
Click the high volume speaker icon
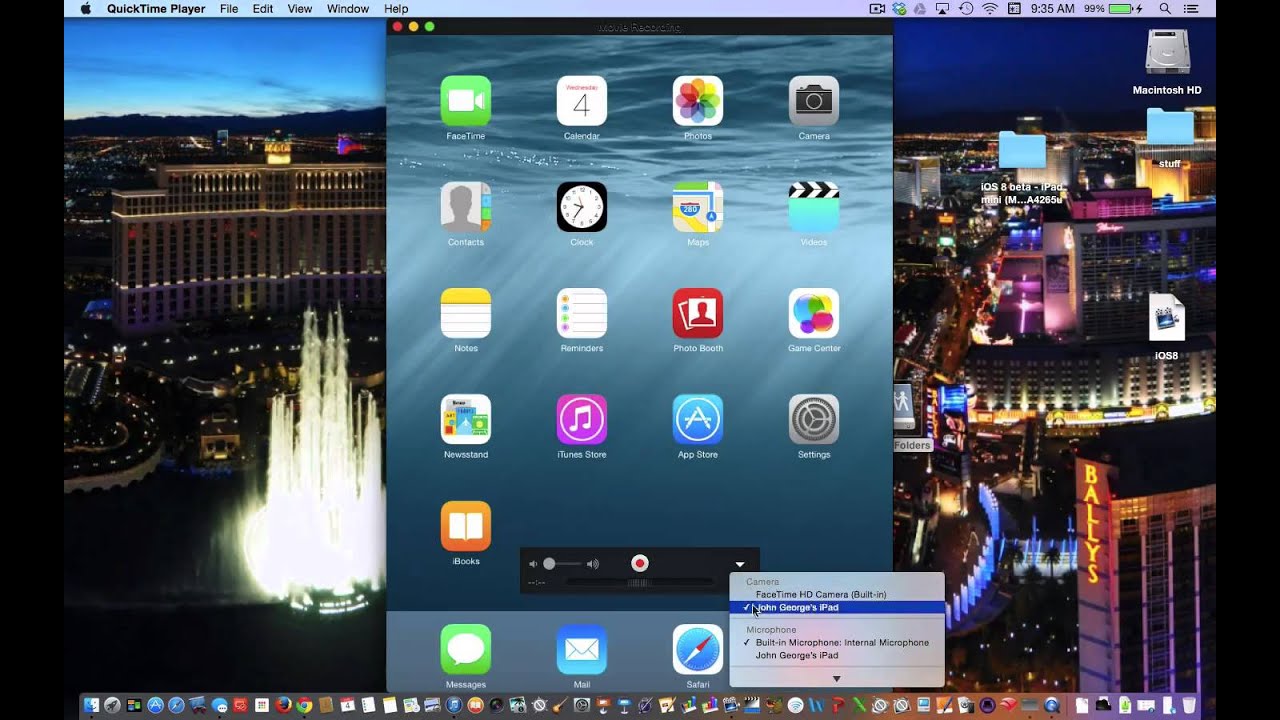coord(593,564)
